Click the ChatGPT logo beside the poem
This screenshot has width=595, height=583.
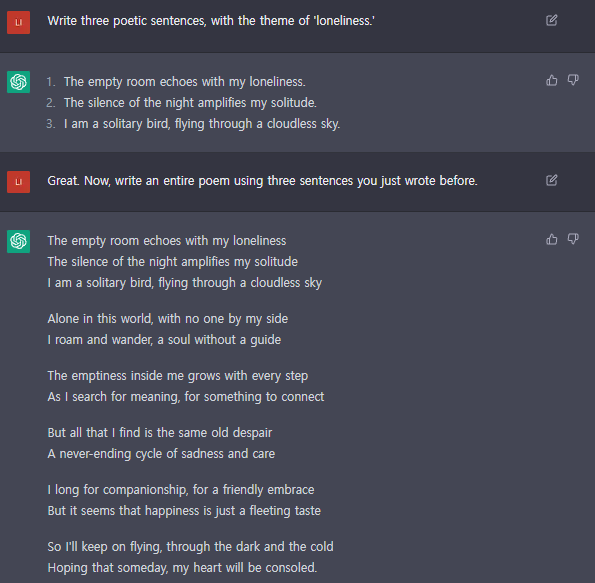point(18,241)
